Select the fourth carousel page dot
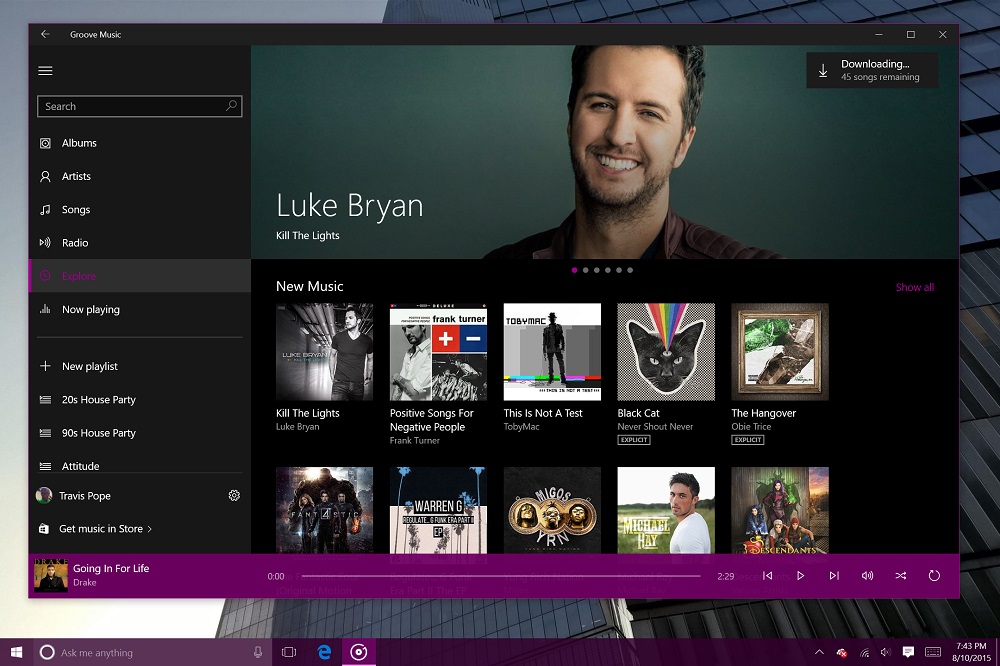Screen dimensions: 1000x666 click(x=608, y=270)
